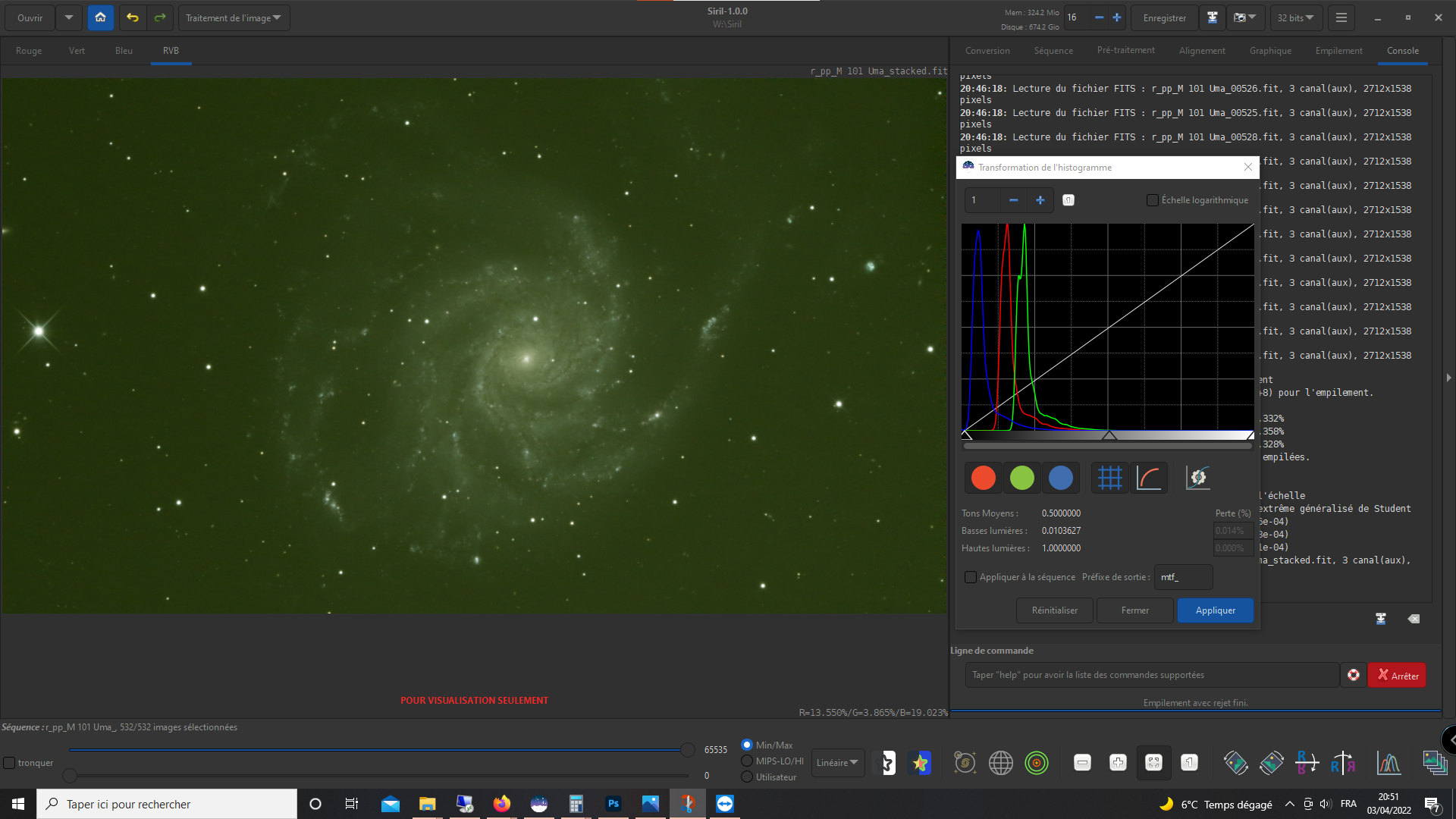Open the Alignement tab
1456x819 pixels.
[x=1202, y=51]
